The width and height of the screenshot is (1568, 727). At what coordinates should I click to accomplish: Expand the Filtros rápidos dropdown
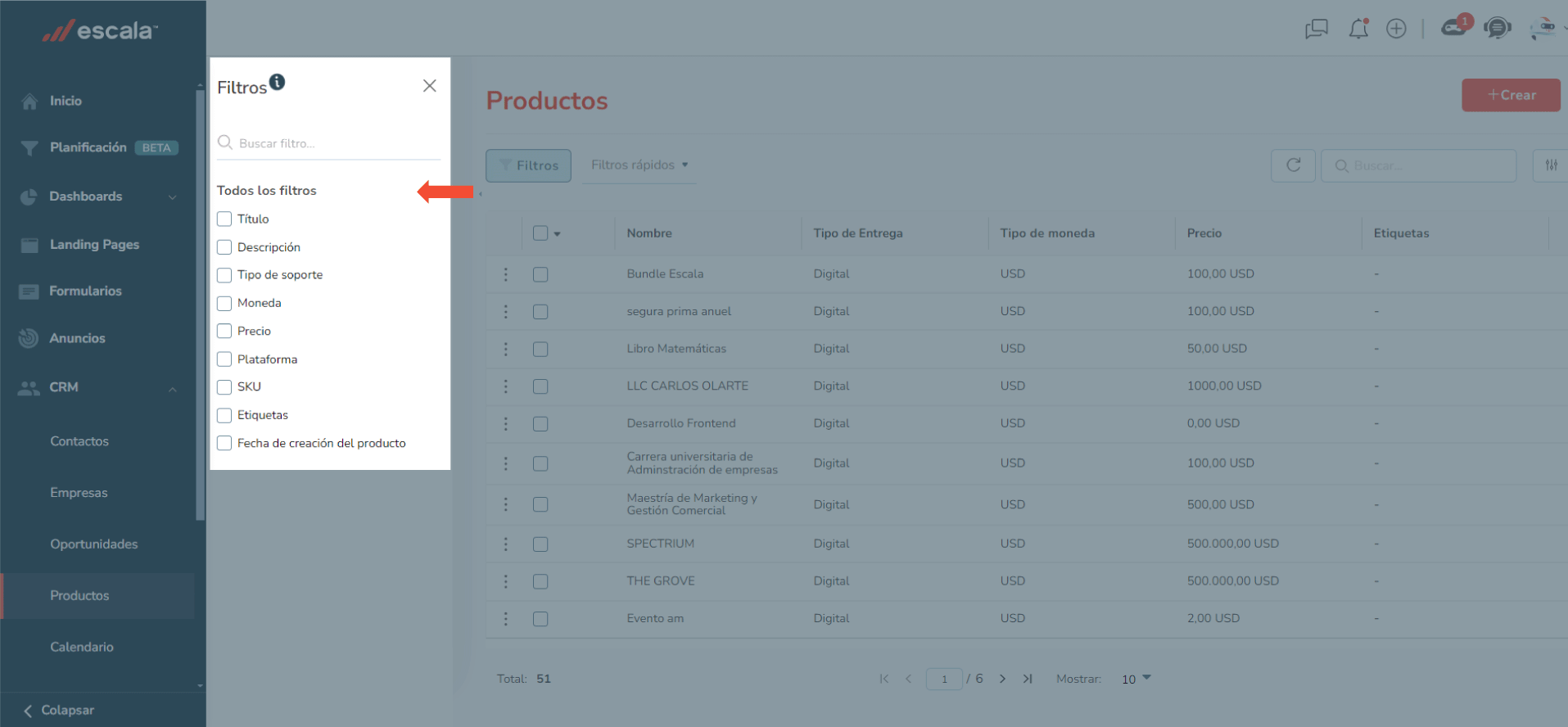(x=639, y=165)
